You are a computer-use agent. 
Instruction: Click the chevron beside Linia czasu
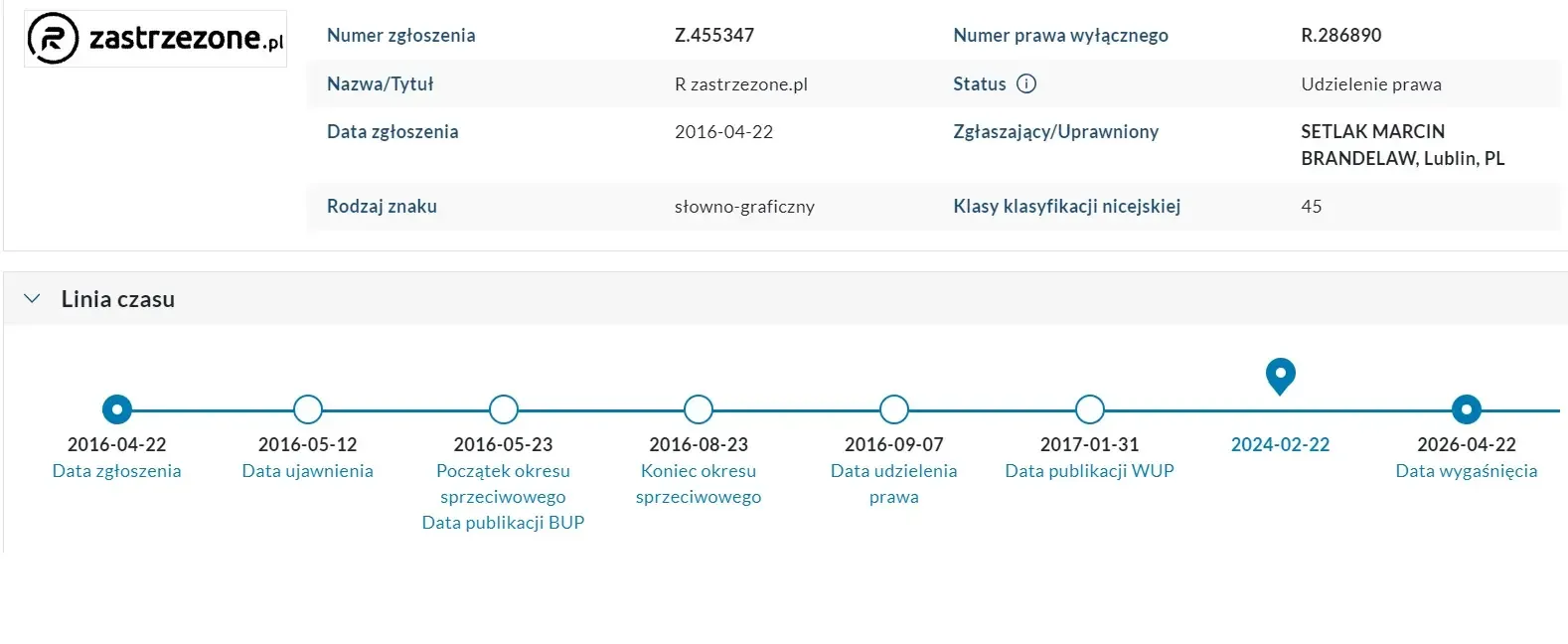click(x=30, y=298)
